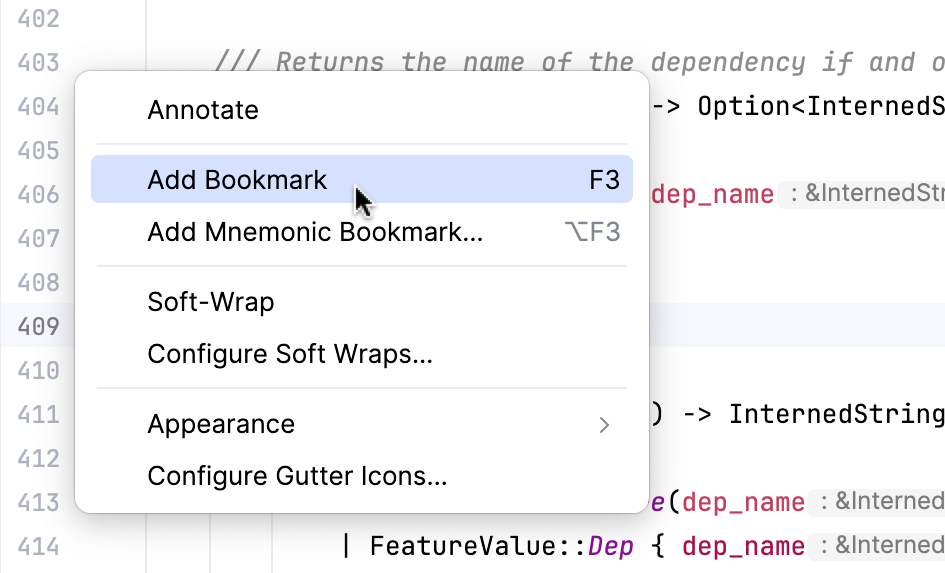The width and height of the screenshot is (945, 573).
Task: Click the type inlay hint on line 406
Action: 864,194
